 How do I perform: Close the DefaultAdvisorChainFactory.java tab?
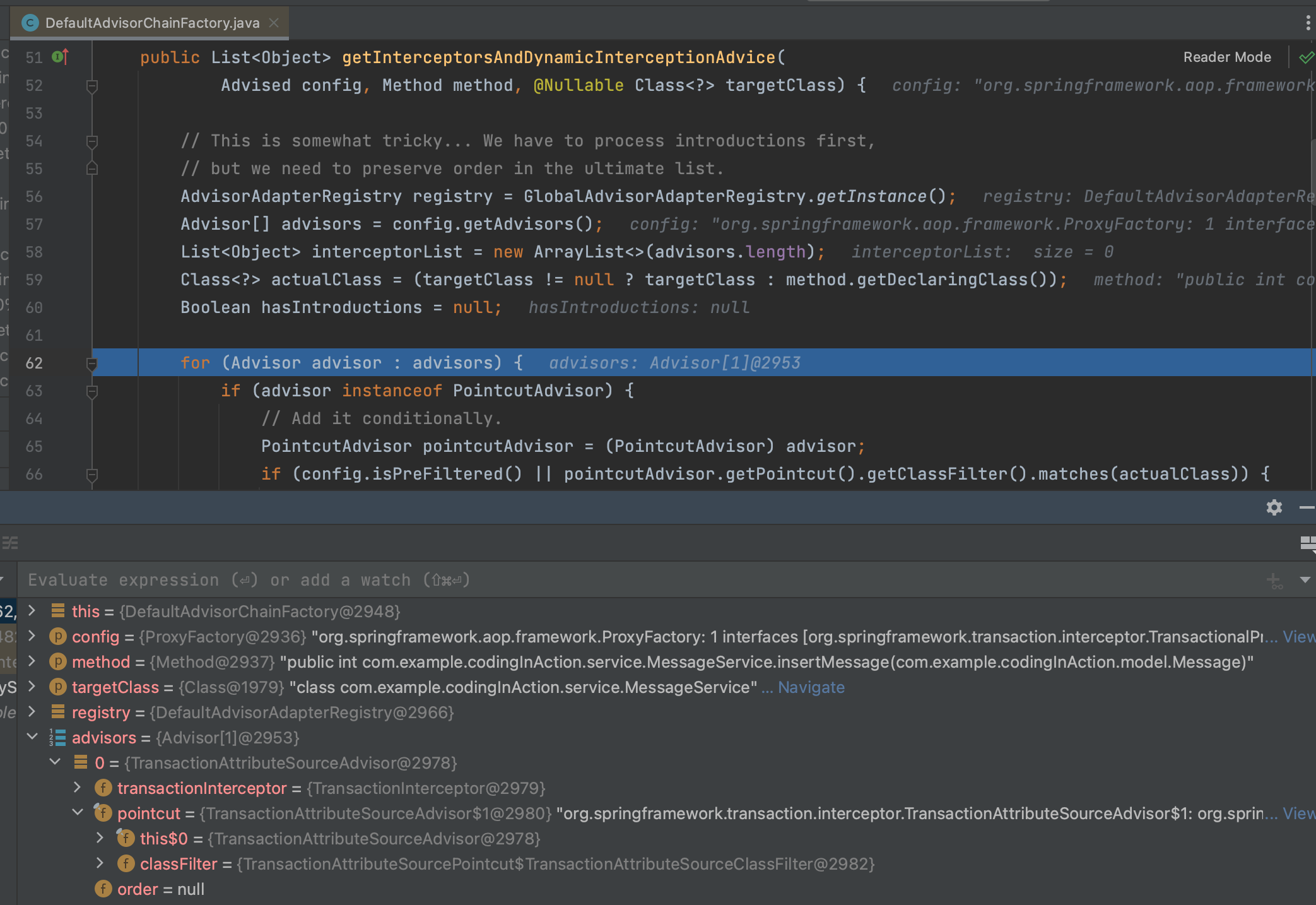tap(274, 23)
